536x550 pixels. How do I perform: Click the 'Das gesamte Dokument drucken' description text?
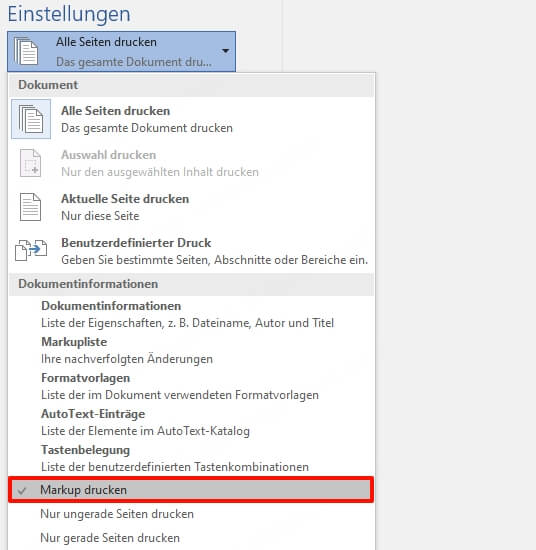tap(147, 128)
